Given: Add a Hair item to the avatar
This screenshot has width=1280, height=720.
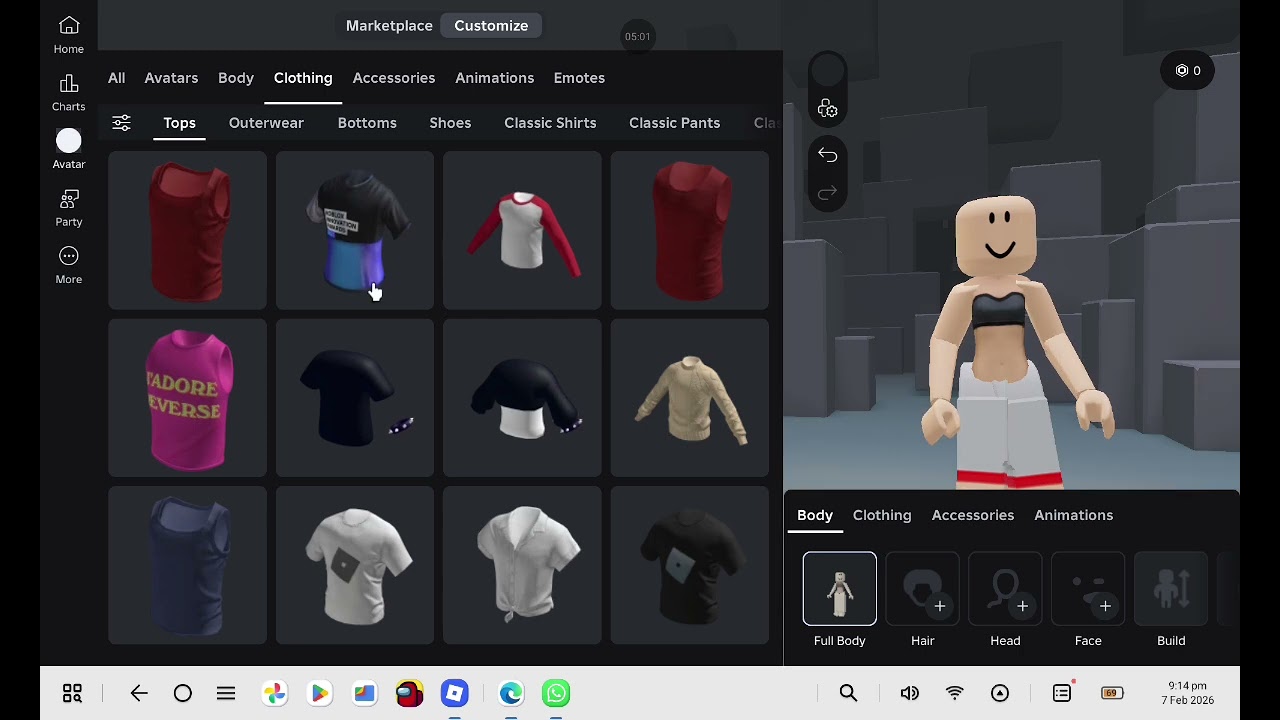Looking at the screenshot, I should point(923,589).
